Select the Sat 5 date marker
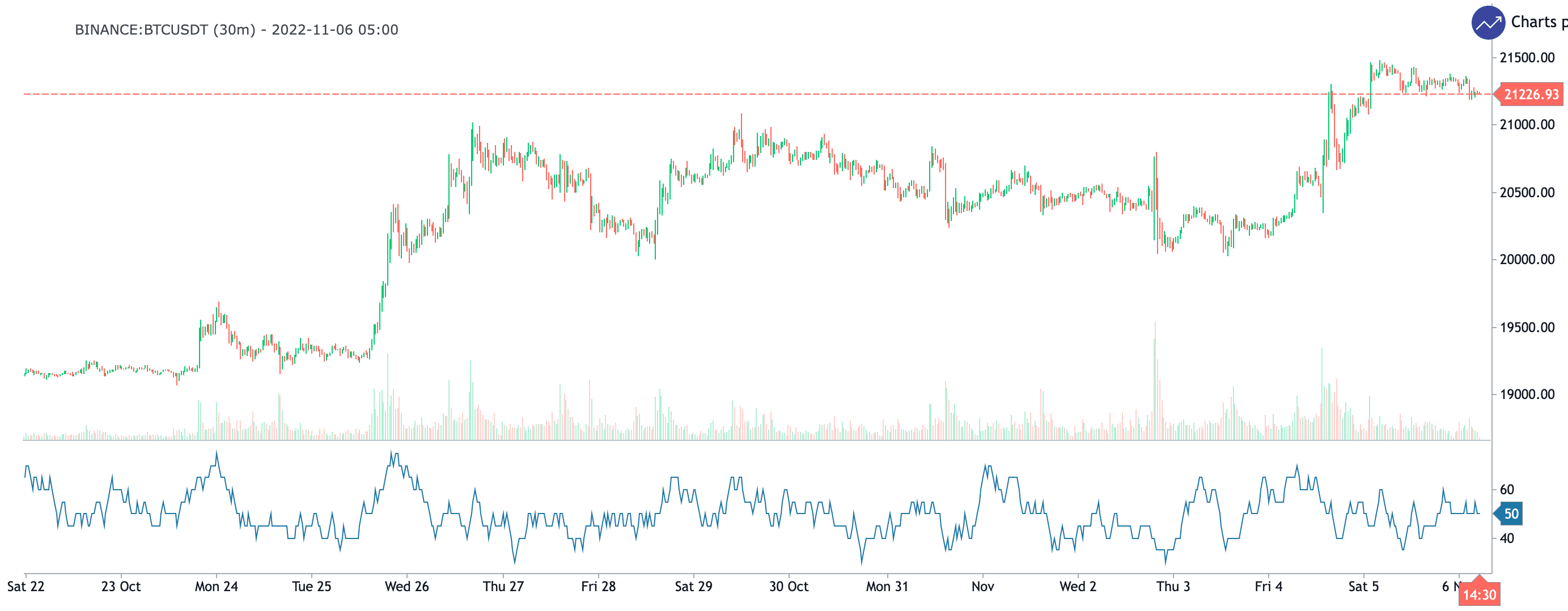1568x611 pixels. coord(1363,587)
